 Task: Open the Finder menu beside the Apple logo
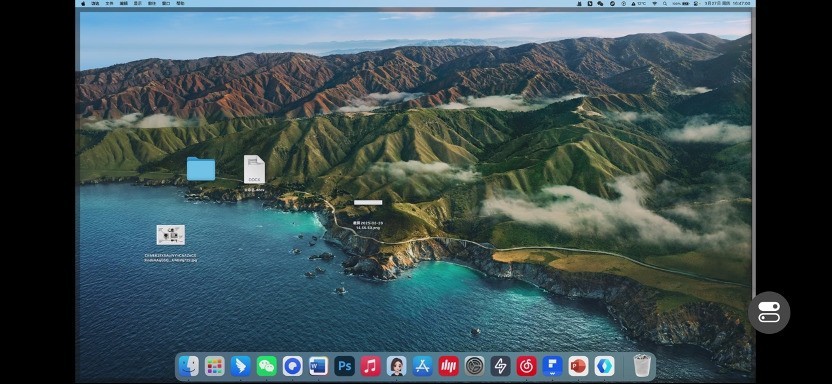pyautogui.click(x=95, y=3)
